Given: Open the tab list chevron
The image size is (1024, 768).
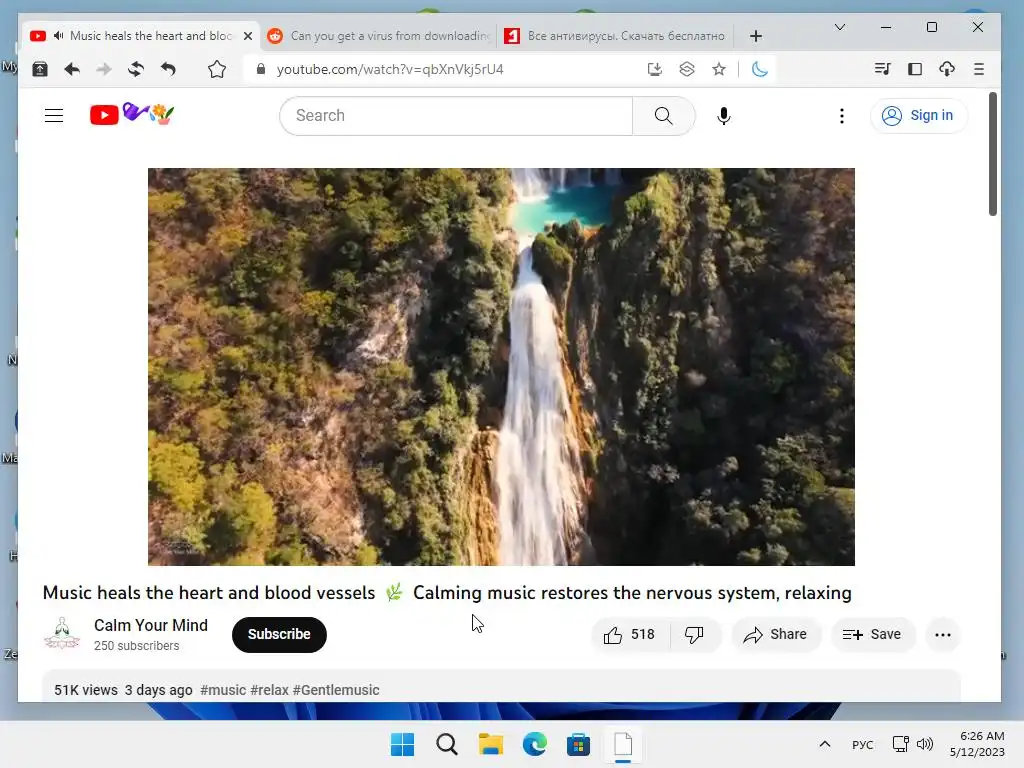Looking at the screenshot, I should (x=840, y=27).
